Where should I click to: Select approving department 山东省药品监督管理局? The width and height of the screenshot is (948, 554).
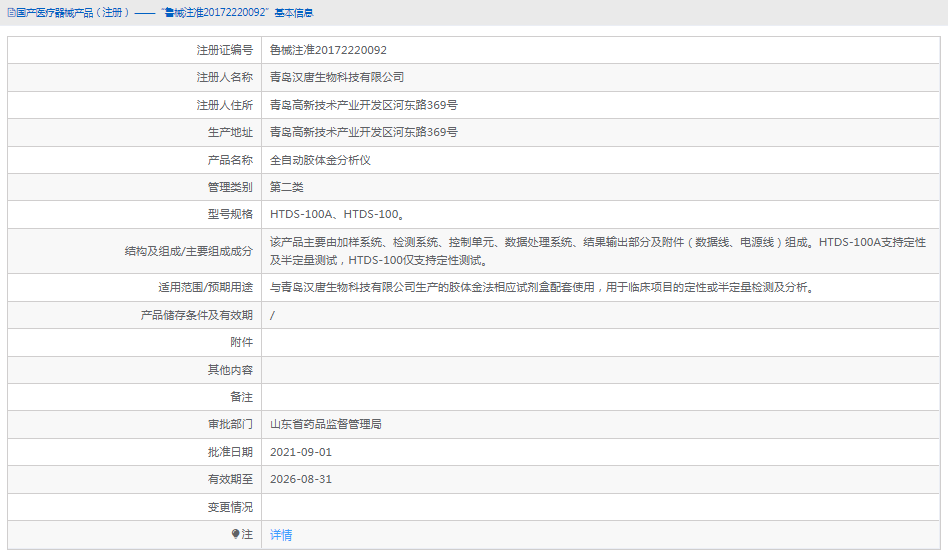(325, 425)
